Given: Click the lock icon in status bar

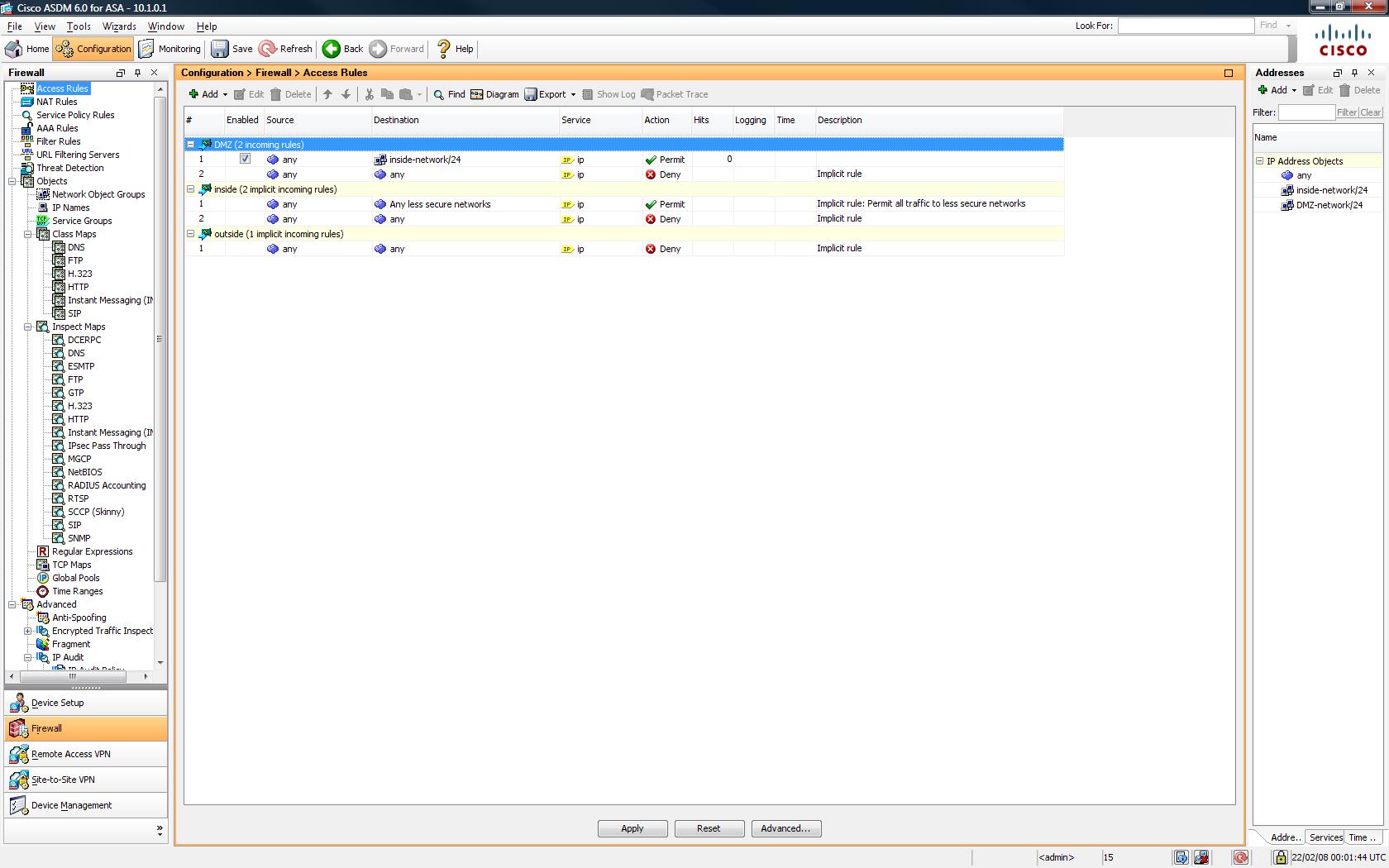Looking at the screenshot, I should tap(1280, 857).
